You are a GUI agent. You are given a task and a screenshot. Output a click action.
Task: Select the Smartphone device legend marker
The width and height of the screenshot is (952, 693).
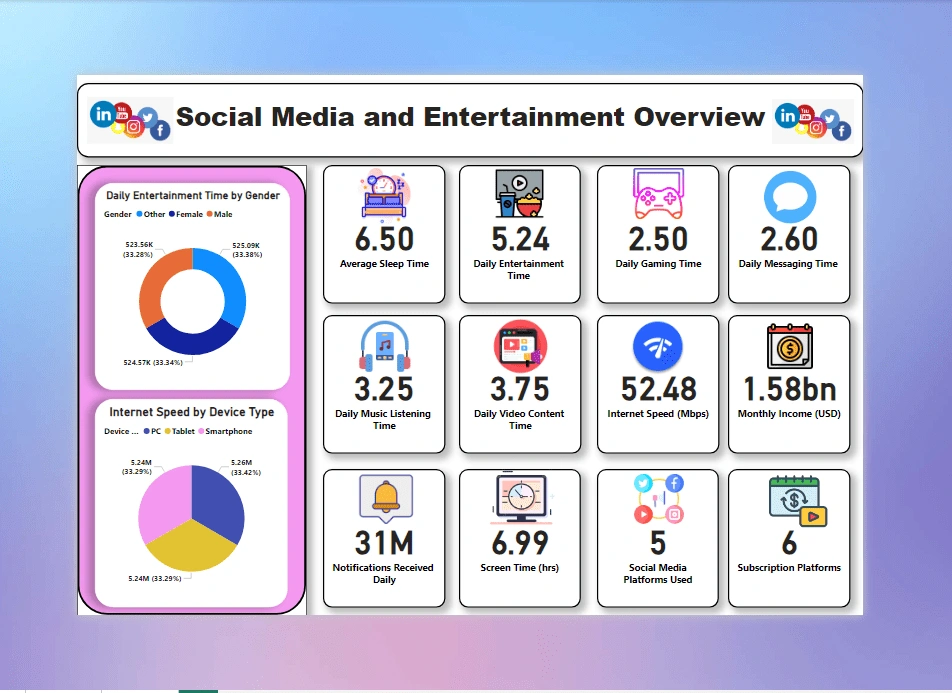[x=201, y=431]
